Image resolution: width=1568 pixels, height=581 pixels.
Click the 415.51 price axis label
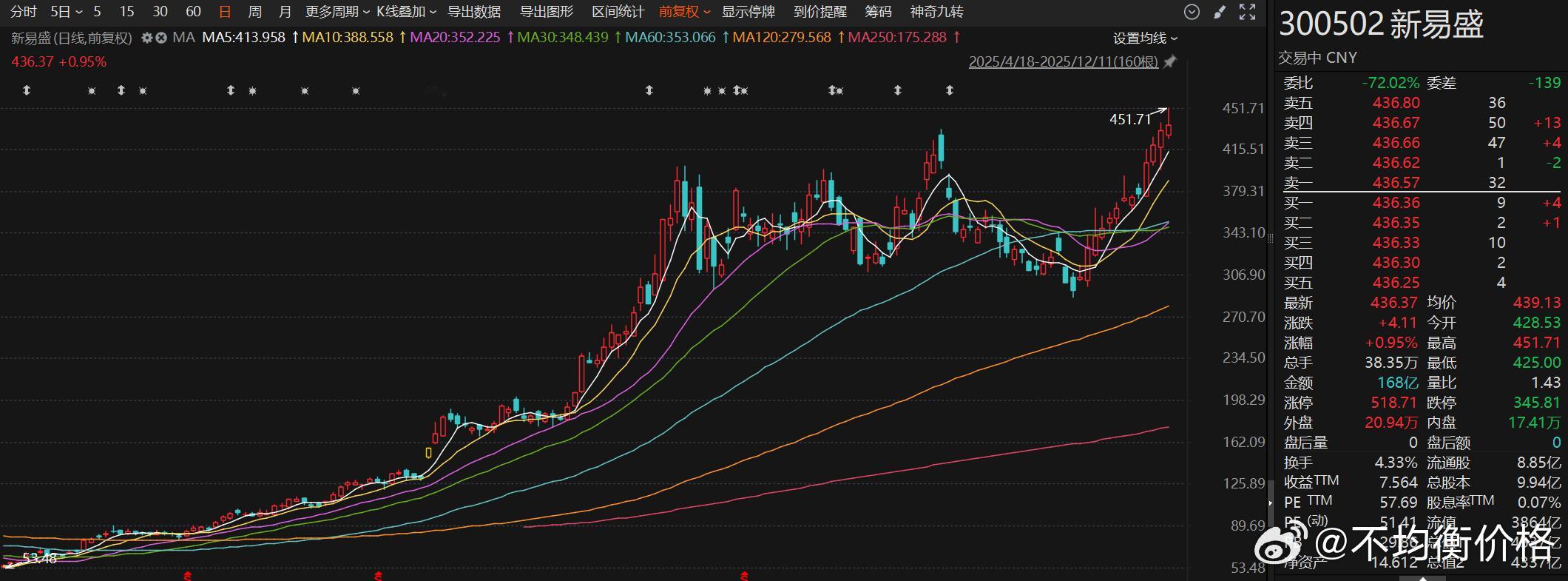1243,149
